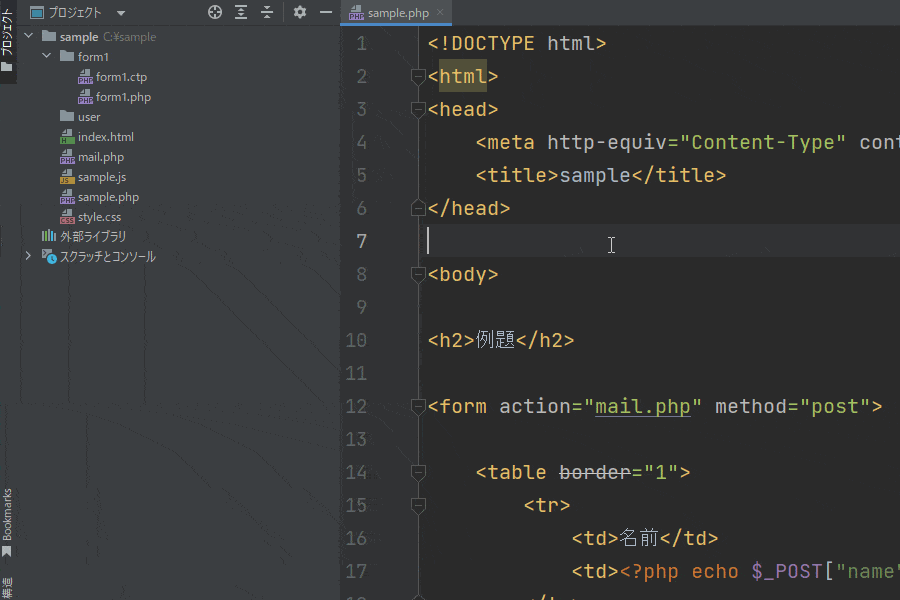Close the sample.php editor tab
The width and height of the screenshot is (900, 600).
click(x=440, y=13)
